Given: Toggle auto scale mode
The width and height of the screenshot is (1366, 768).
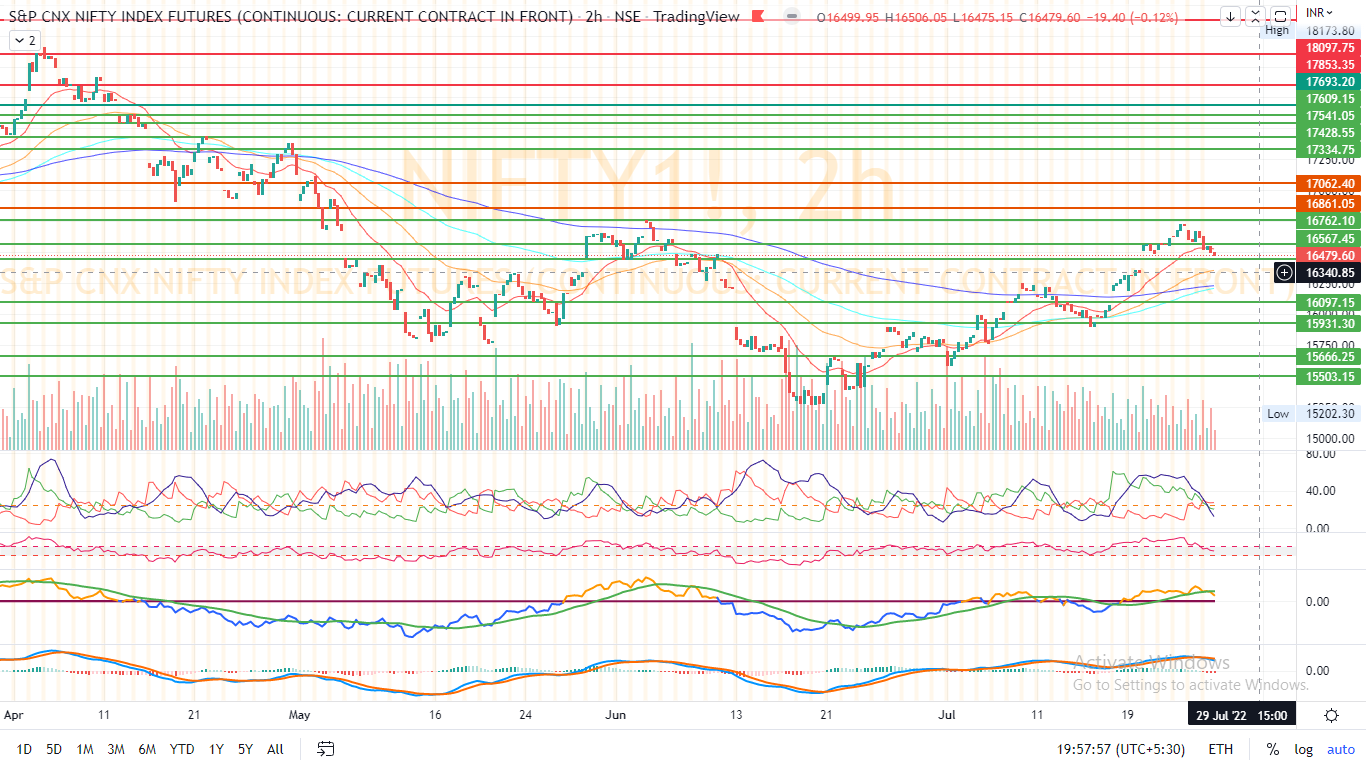Looking at the screenshot, I should pyautogui.click(x=1341, y=749).
